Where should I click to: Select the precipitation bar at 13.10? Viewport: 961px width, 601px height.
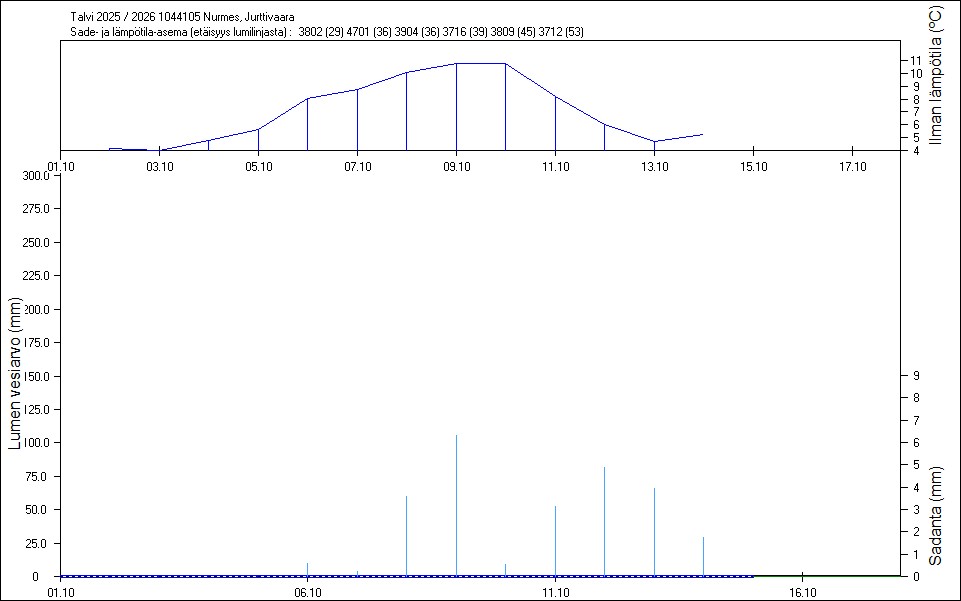654,531
